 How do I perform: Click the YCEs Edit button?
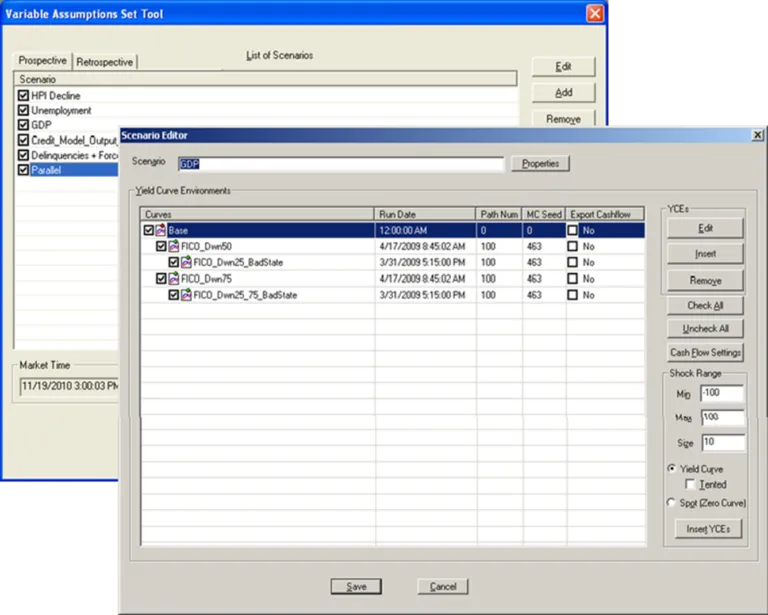pos(705,228)
